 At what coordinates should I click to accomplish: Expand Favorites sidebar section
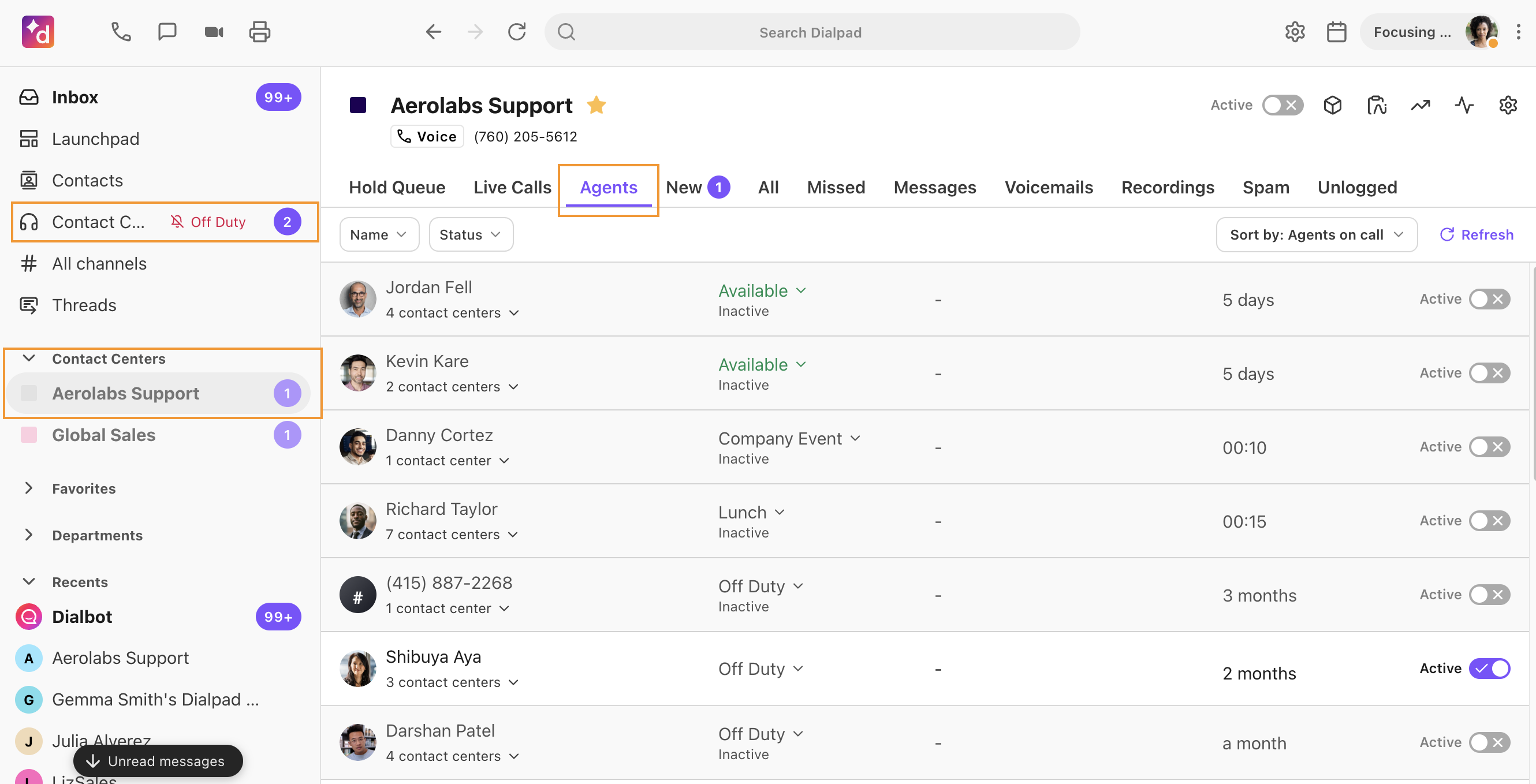point(29,488)
